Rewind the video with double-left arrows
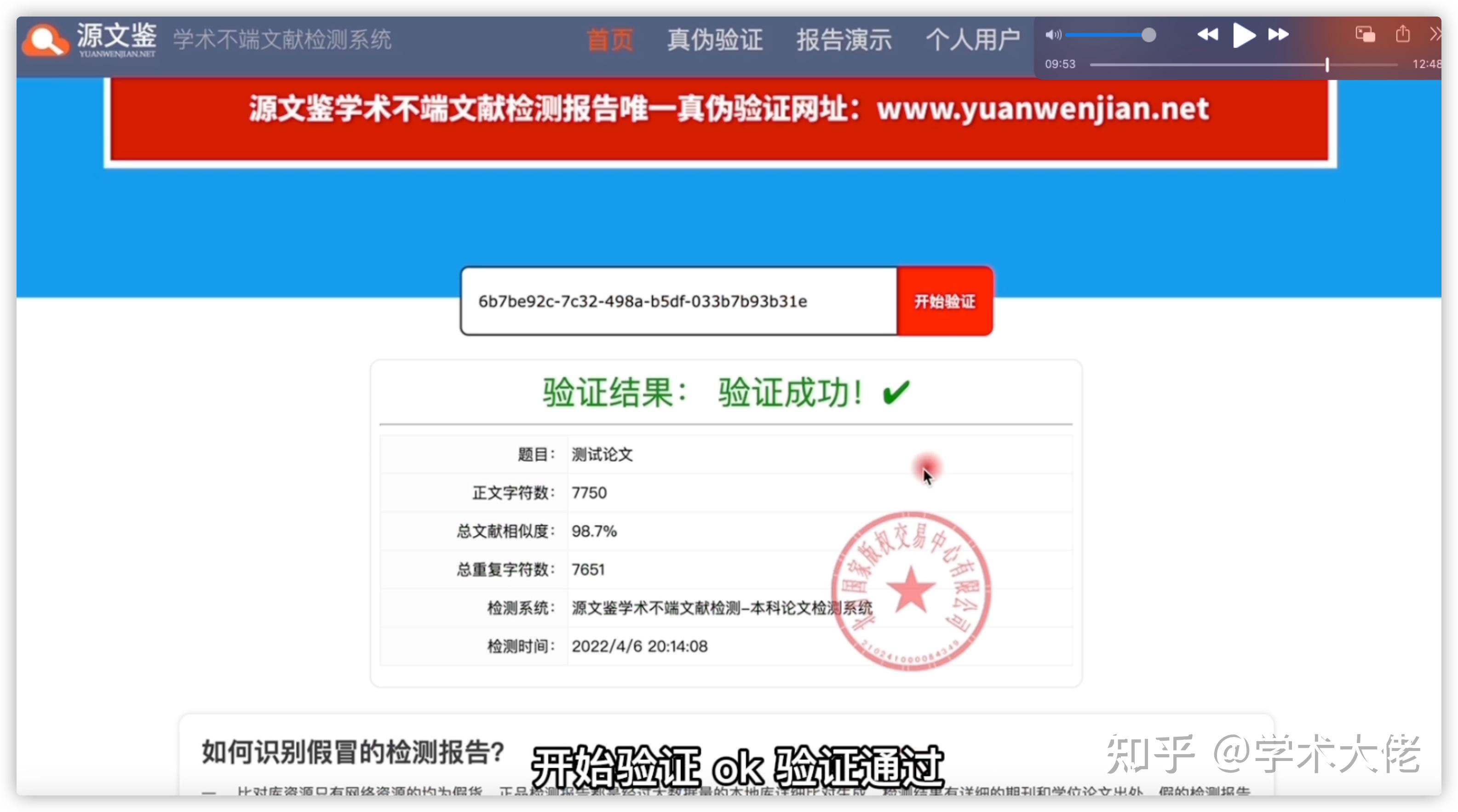The height and width of the screenshot is (812, 1458). pos(1207,34)
